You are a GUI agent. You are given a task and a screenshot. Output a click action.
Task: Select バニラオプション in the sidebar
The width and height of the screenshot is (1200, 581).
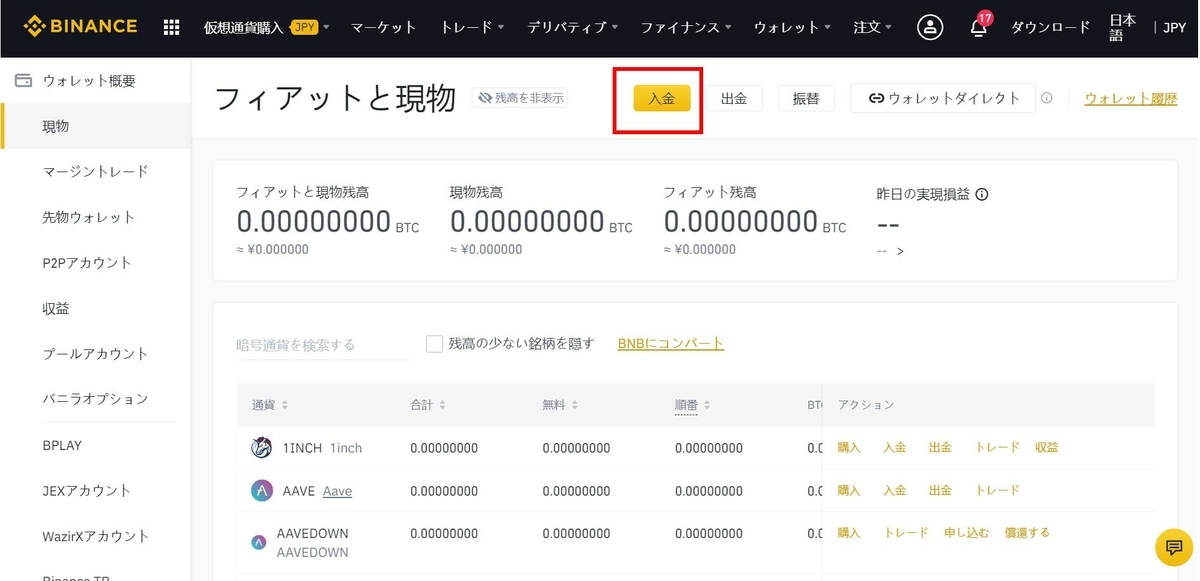coord(95,399)
